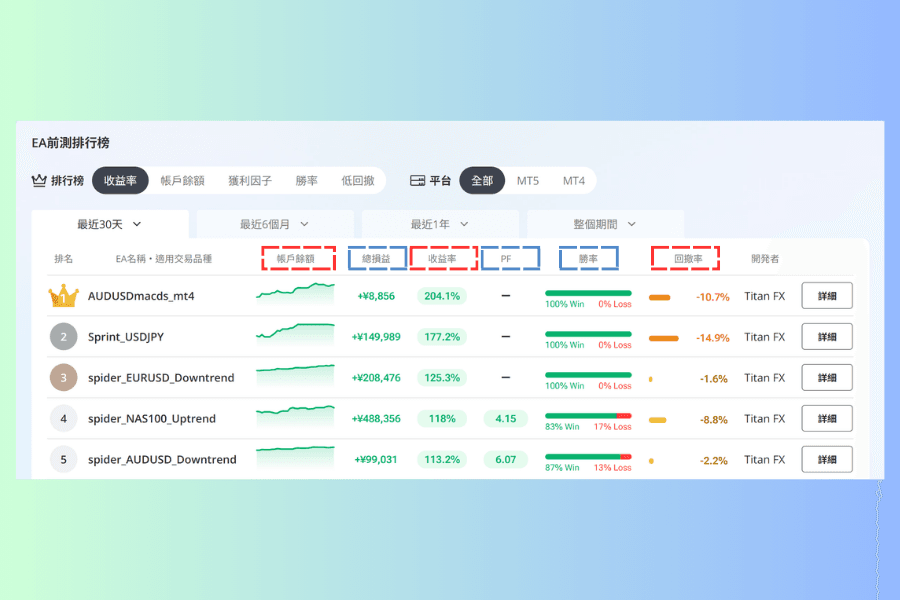Click the +¥208,476 profit value
This screenshot has height=600, width=900.
coord(376,378)
